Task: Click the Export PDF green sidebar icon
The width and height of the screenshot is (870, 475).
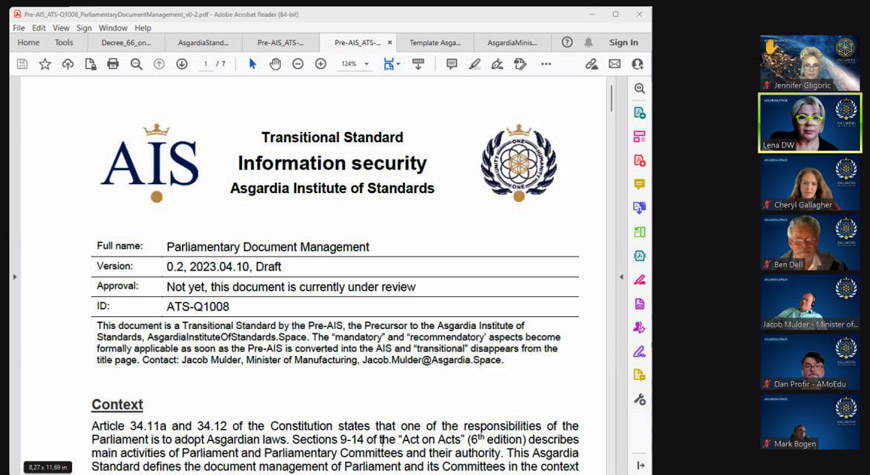Action: [x=639, y=113]
